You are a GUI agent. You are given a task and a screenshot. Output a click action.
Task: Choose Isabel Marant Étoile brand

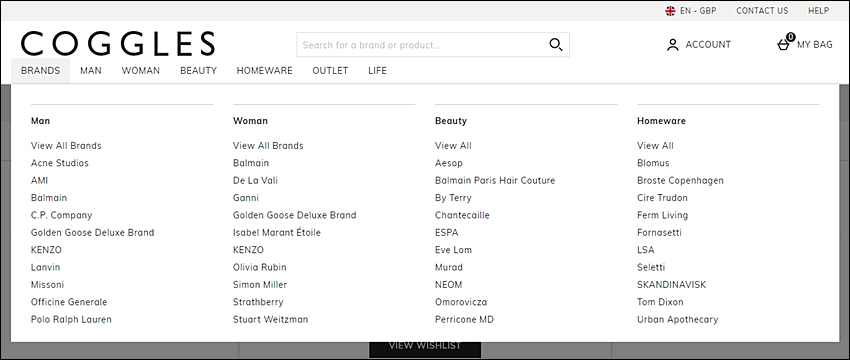277,233
